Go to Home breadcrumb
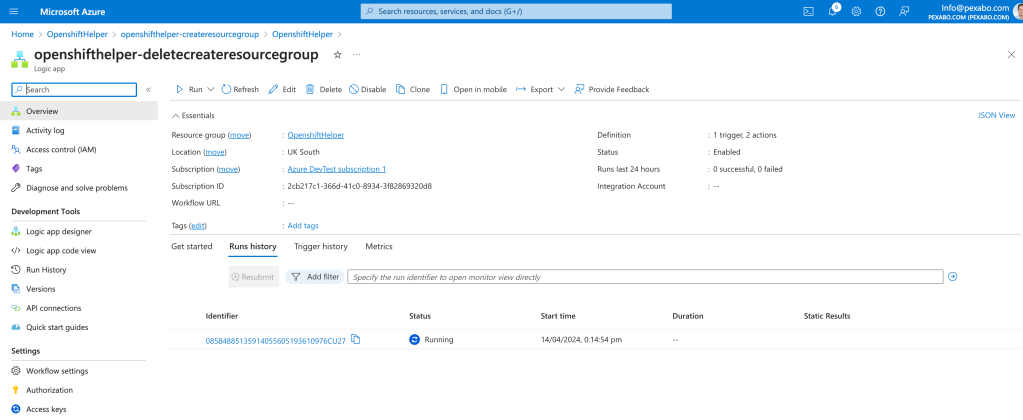Viewport: 1023px width, 420px height. pyautogui.click(x=22, y=34)
